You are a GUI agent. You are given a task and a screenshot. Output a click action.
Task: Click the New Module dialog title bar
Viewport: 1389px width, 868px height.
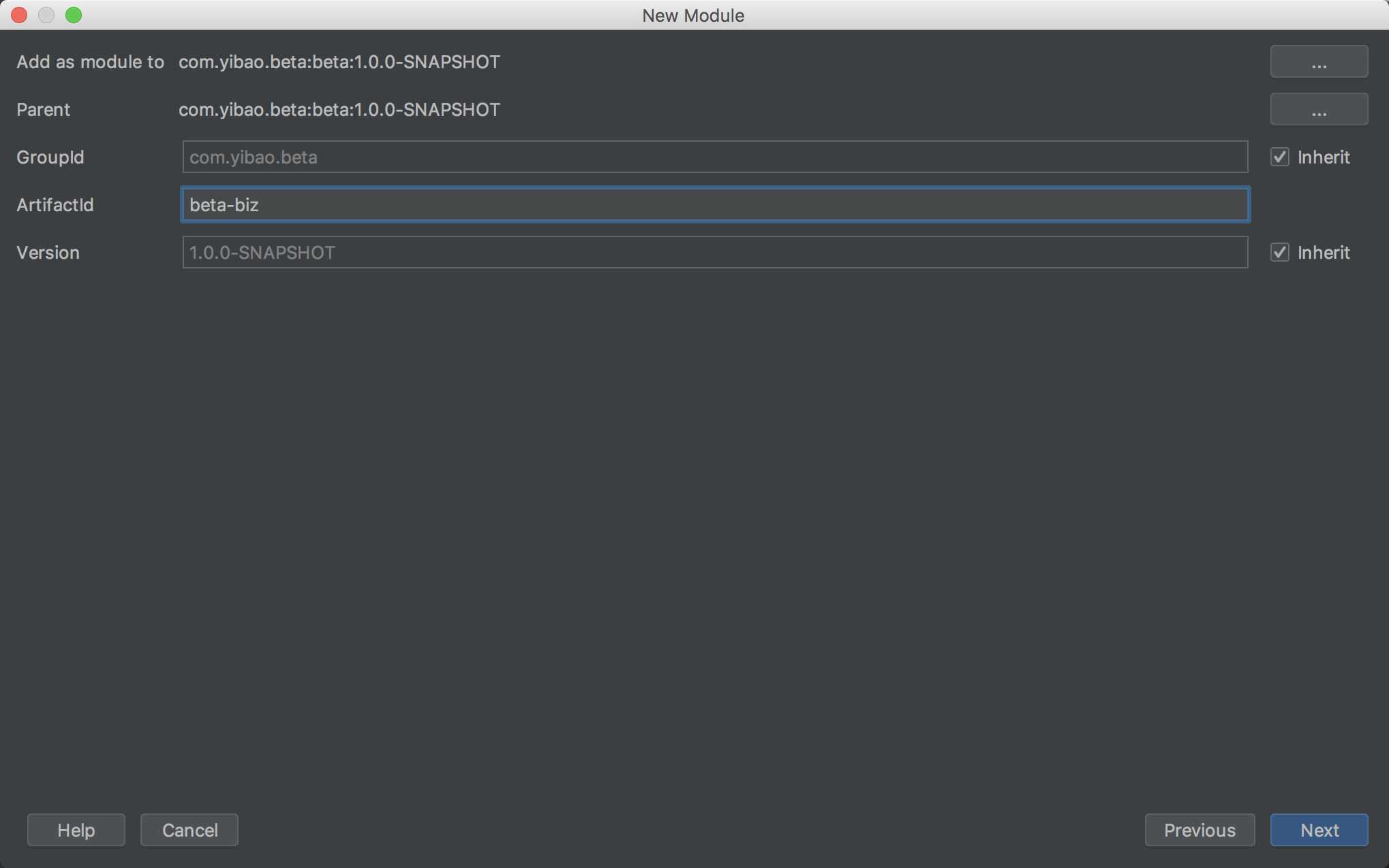(694, 15)
